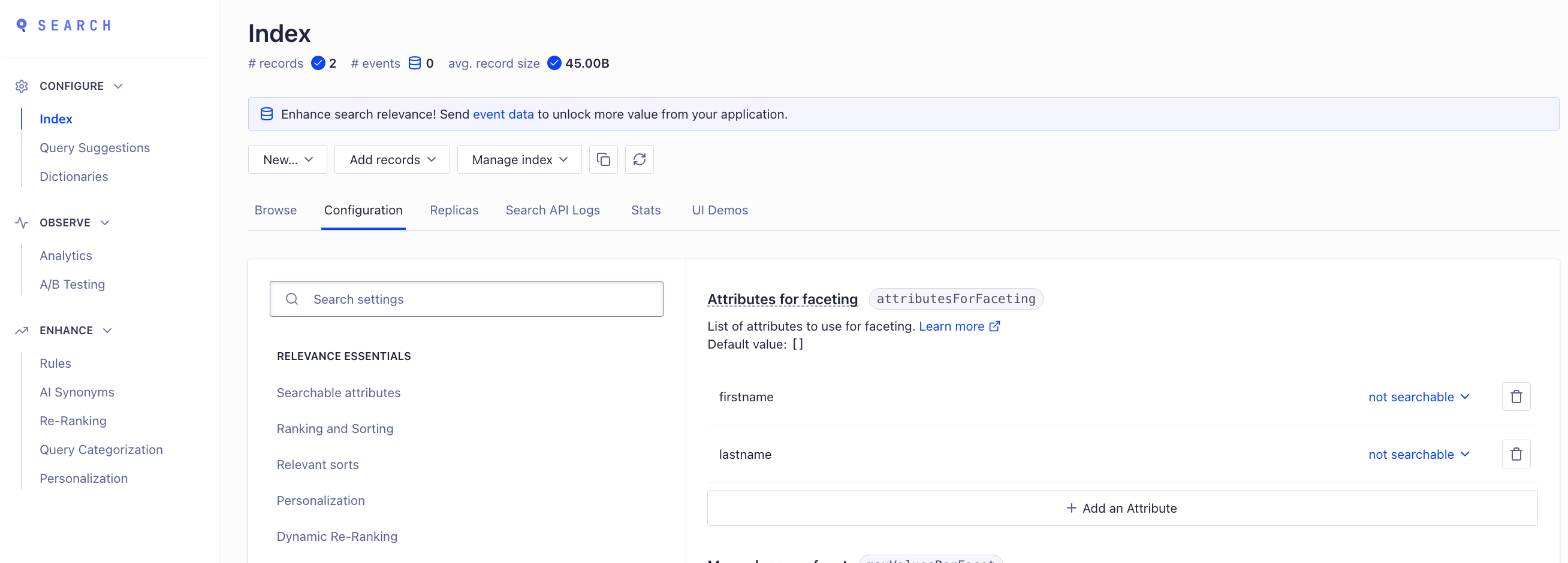Click the refresh index icon button
1568x563 pixels.
click(638, 159)
